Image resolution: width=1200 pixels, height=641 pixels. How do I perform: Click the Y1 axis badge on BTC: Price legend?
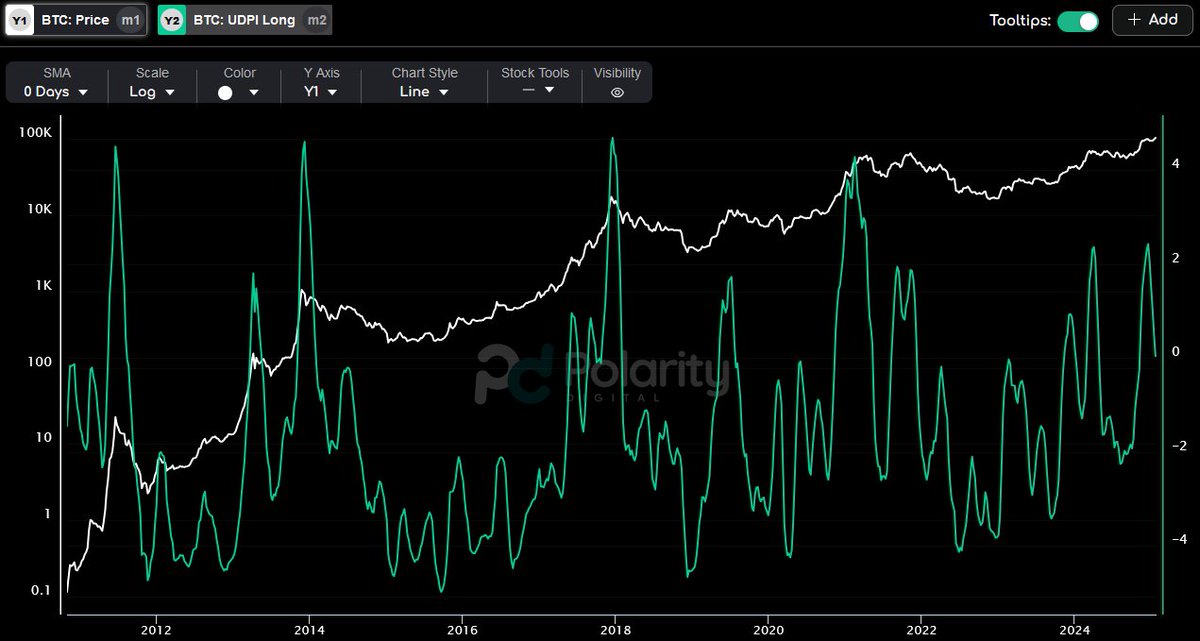(x=19, y=18)
